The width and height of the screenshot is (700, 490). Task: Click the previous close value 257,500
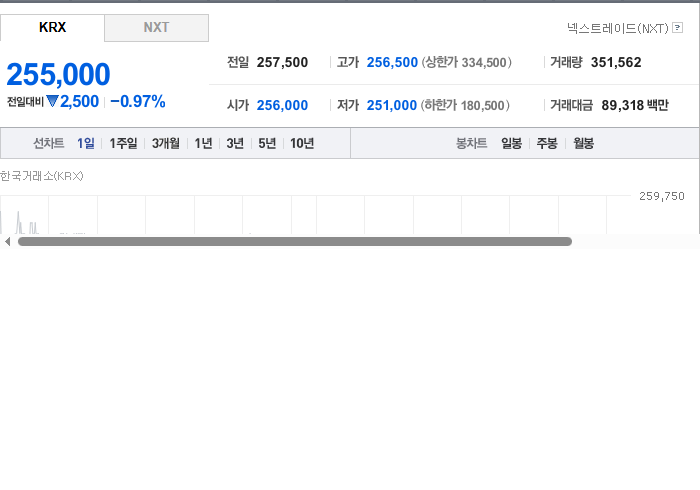click(x=282, y=62)
